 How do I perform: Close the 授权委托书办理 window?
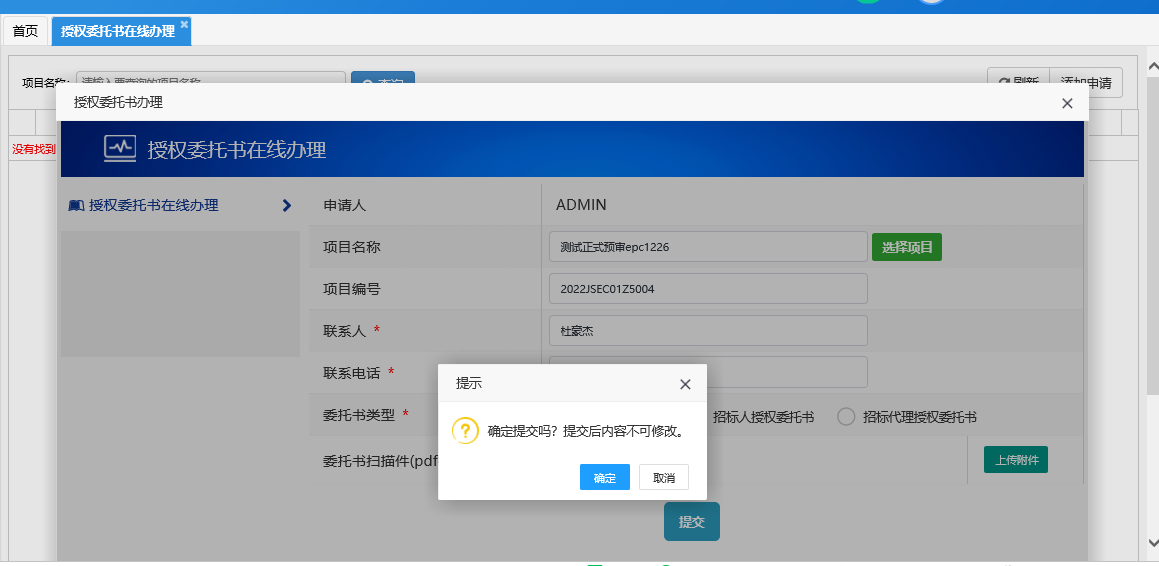pyautogui.click(x=1067, y=103)
